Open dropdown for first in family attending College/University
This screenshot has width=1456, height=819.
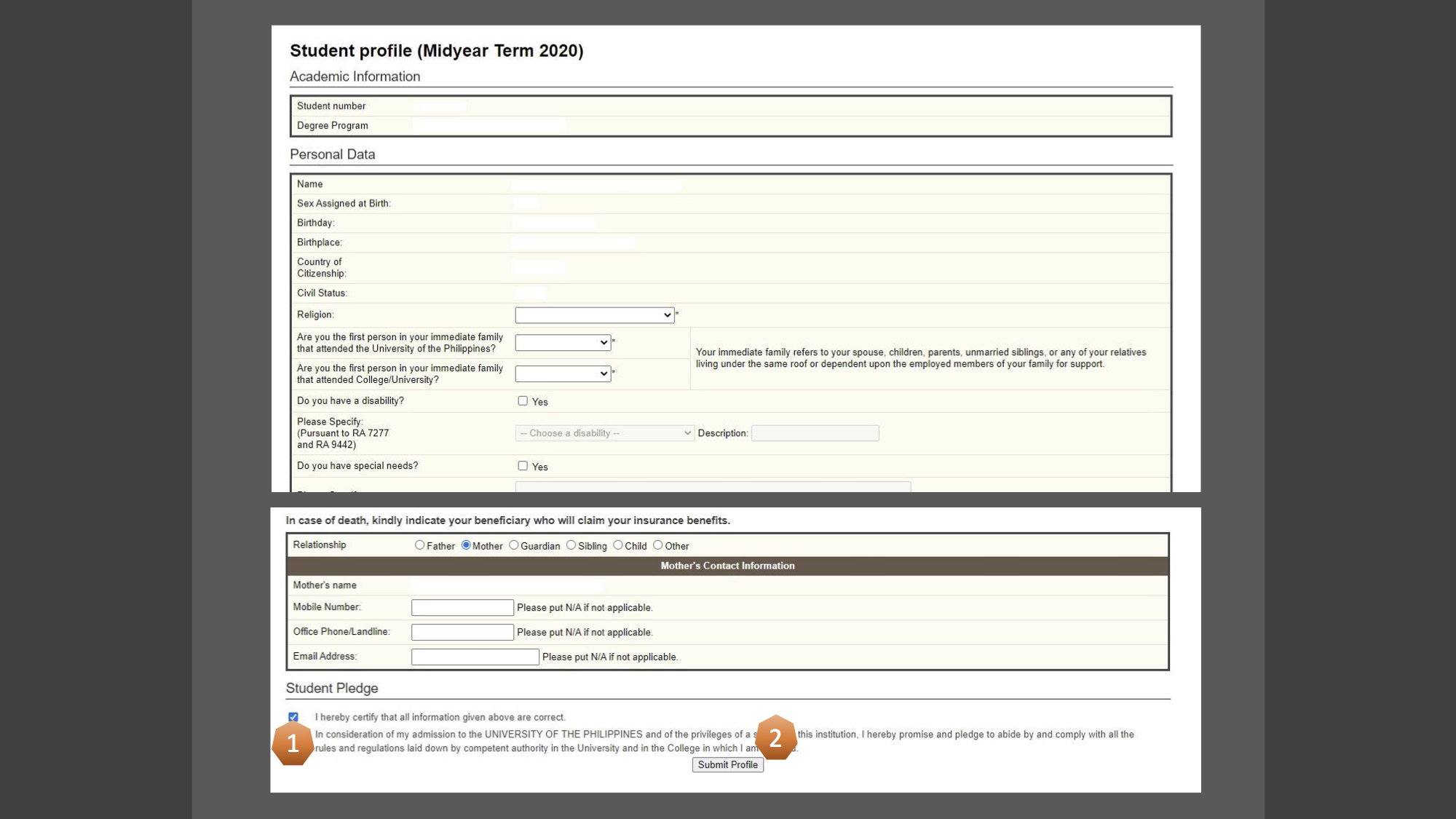coord(562,374)
